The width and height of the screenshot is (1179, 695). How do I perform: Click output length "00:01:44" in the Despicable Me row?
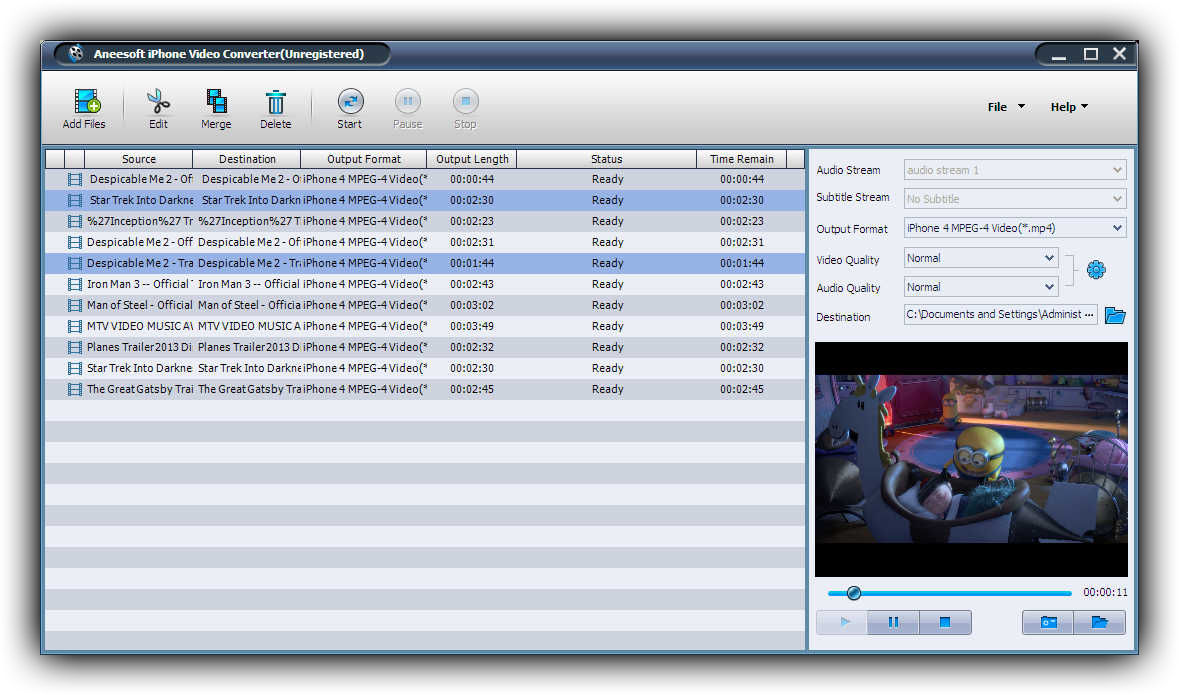(472, 263)
